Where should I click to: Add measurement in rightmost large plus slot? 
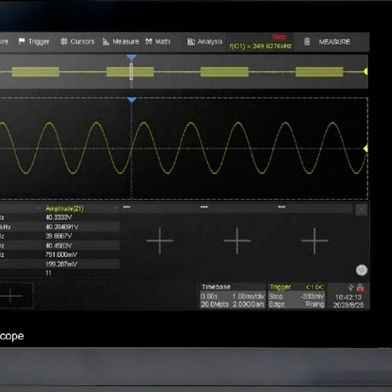click(x=314, y=241)
